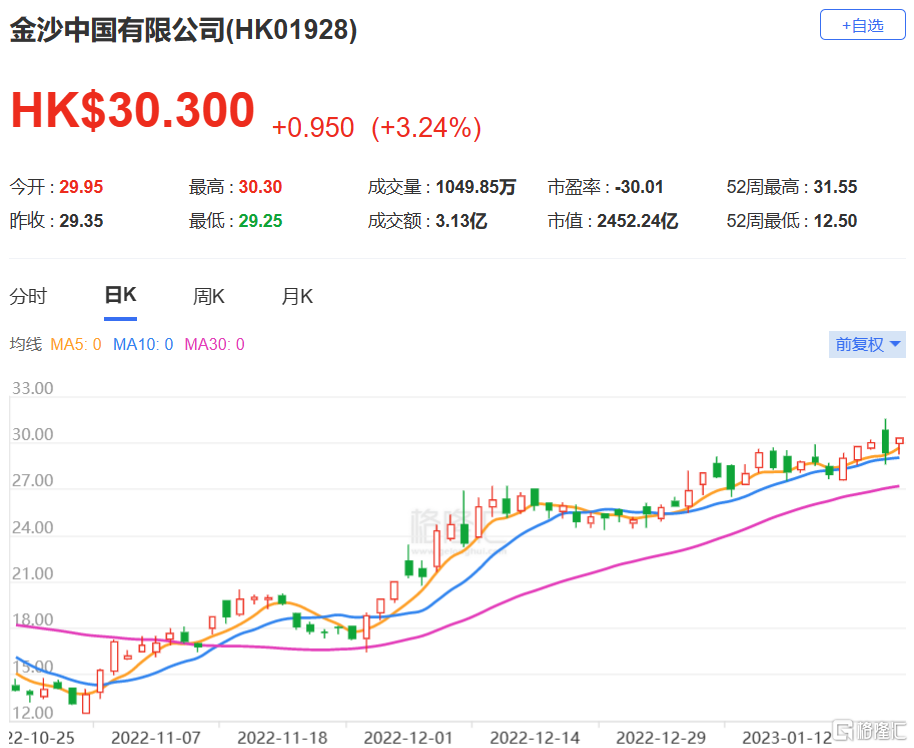Expand the 前复权 adjustment dropdown
Screen dimensions: 914x748
pos(868,344)
